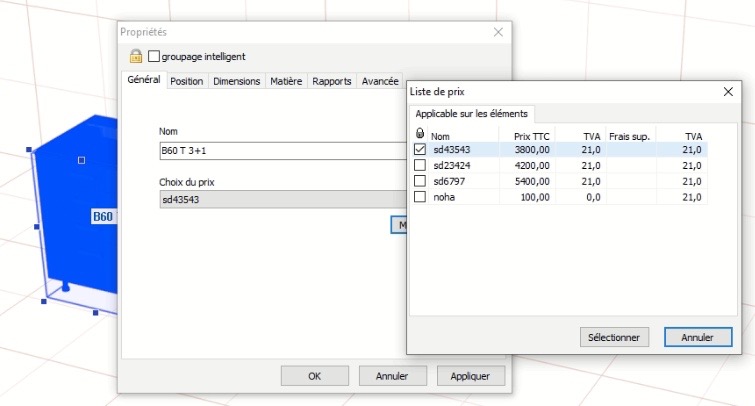The image size is (755, 406).
Task: Click into the Nom text field
Action: point(270,152)
